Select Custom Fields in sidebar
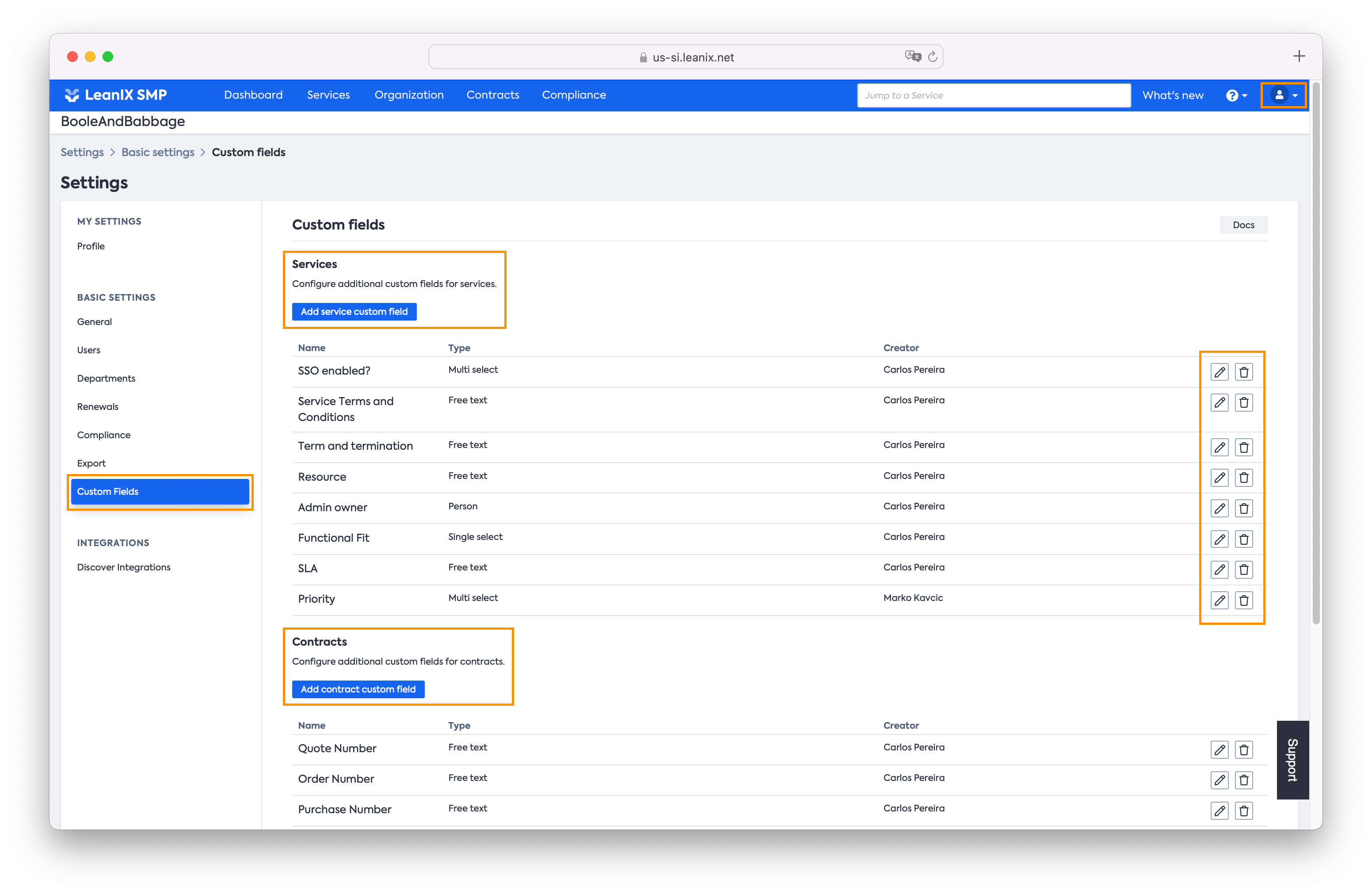The height and width of the screenshot is (895, 1372). click(x=160, y=491)
